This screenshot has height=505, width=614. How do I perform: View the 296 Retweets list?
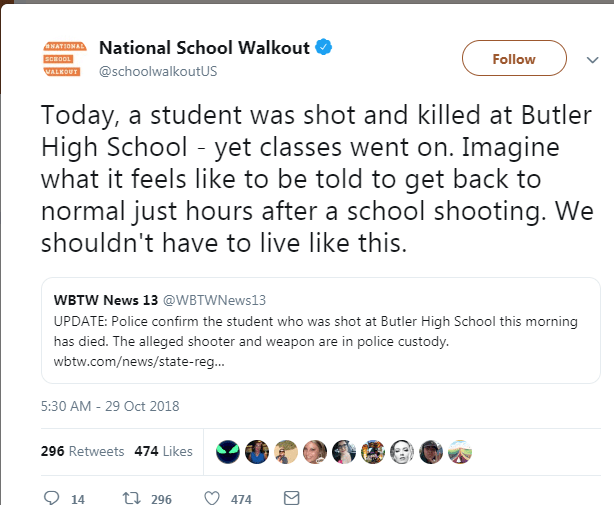83,451
